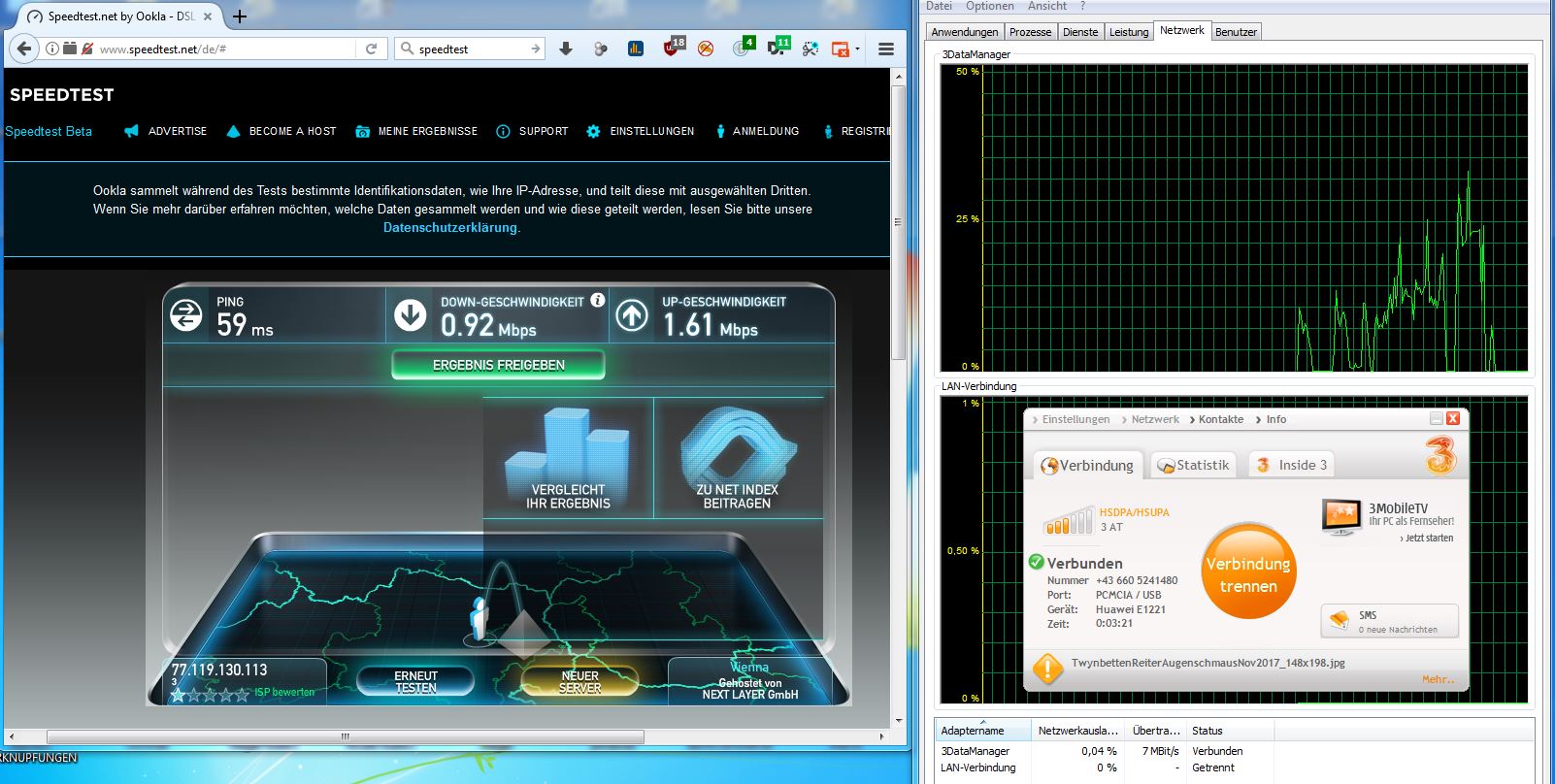
Task: Open new browser tab with plus
Action: pos(240,16)
